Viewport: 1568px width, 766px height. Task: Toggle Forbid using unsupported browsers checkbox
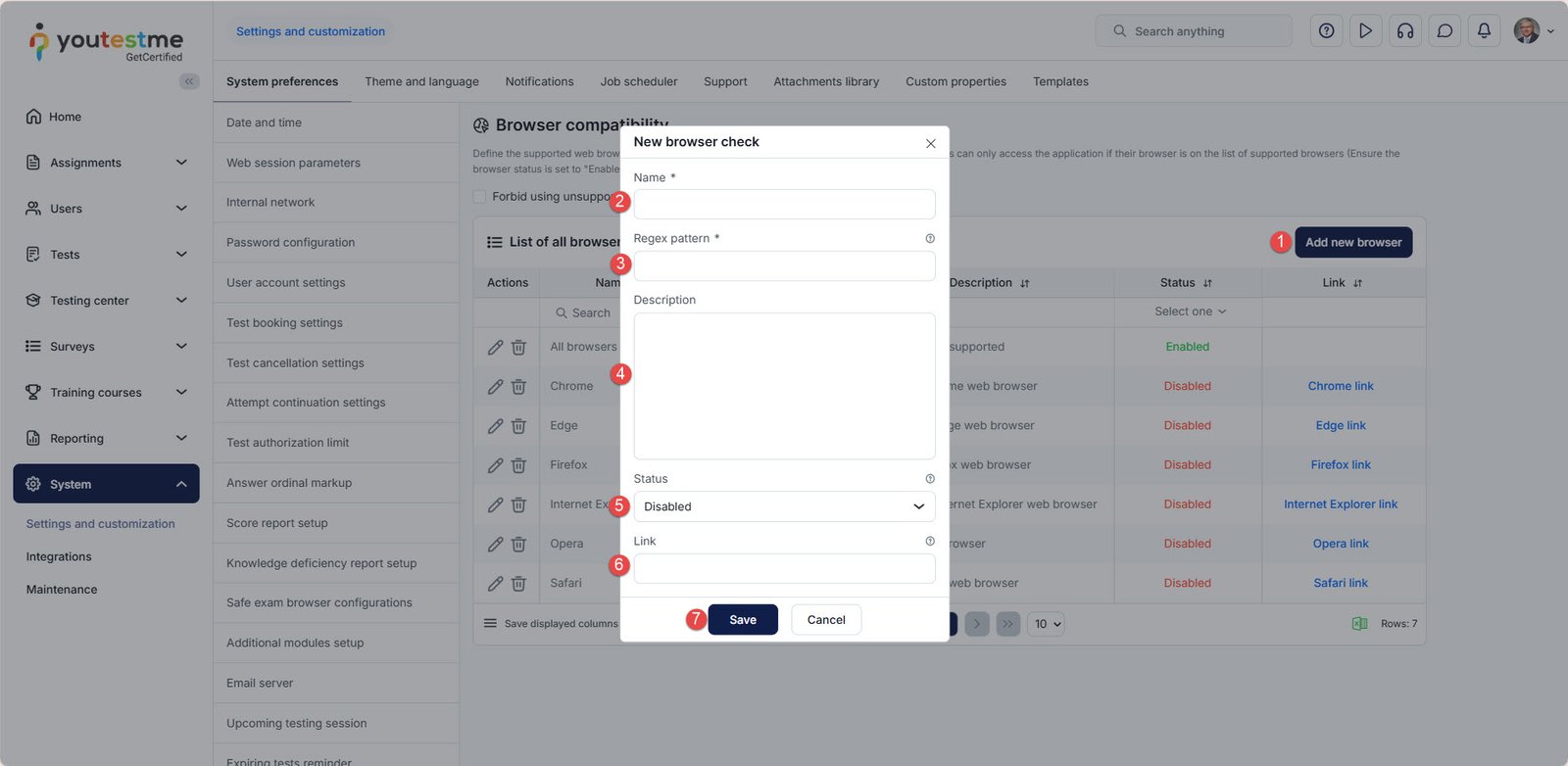[x=480, y=197]
